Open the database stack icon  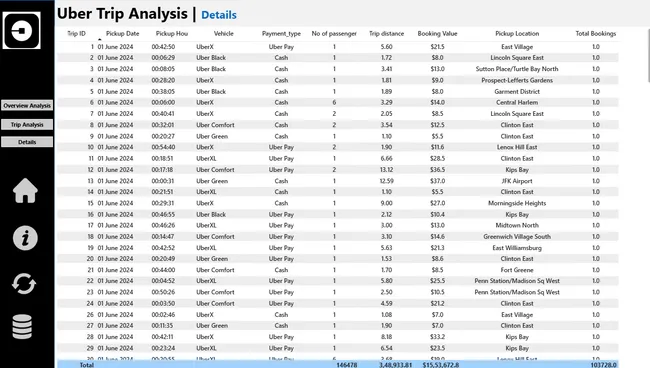click(x=22, y=327)
